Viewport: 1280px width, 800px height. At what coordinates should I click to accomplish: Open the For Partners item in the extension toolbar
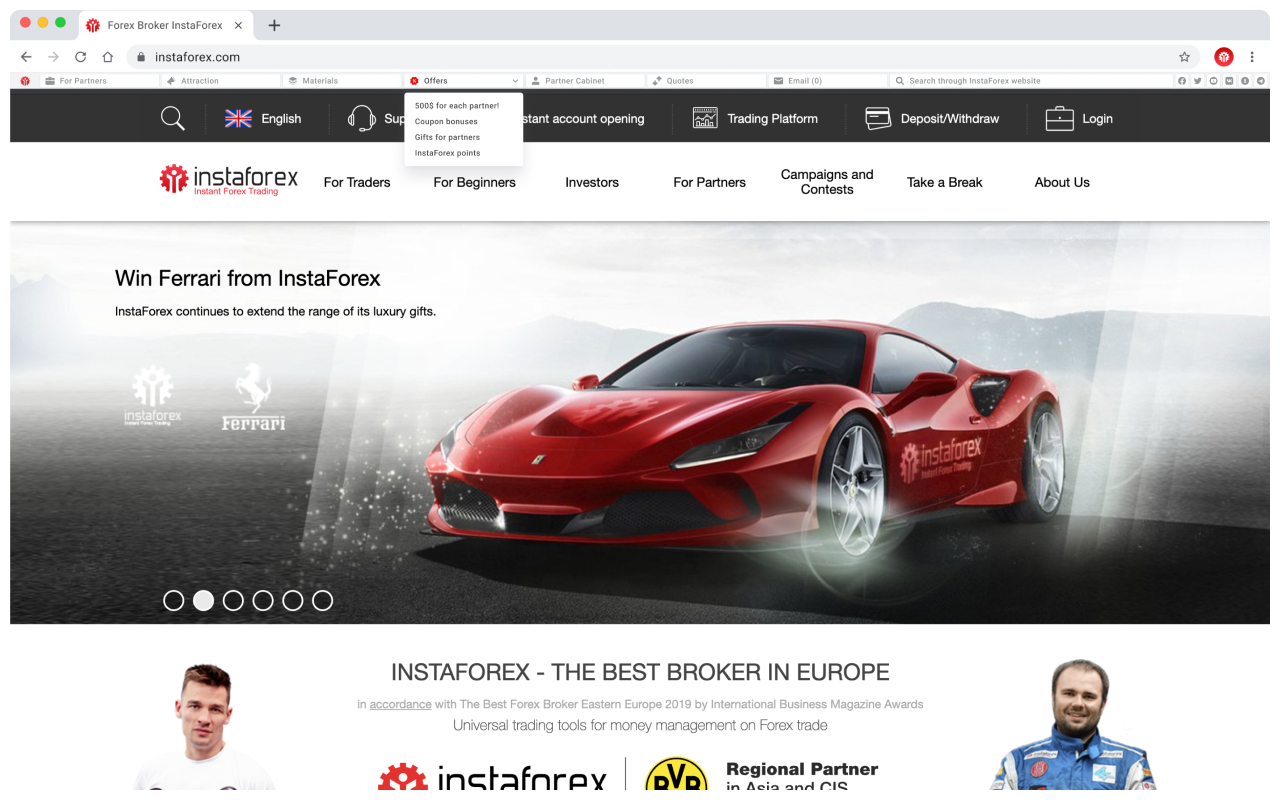coord(99,81)
